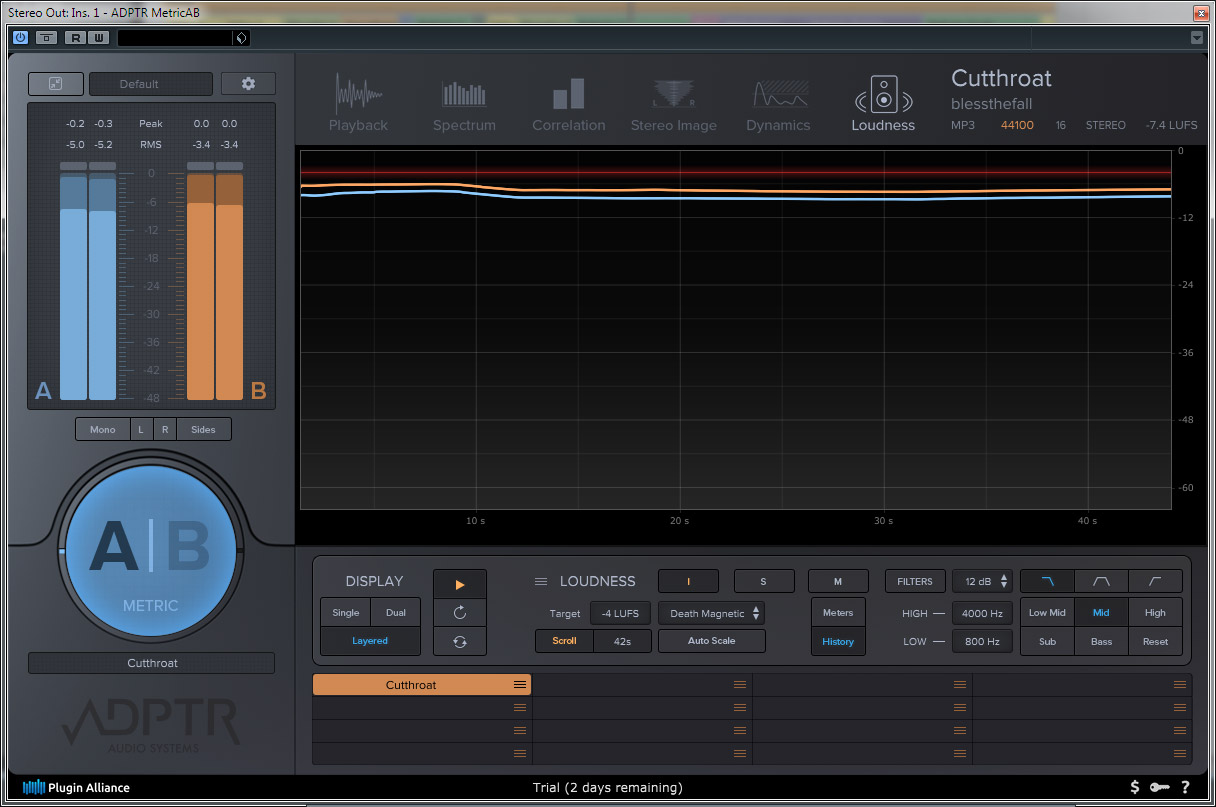Select Layered display mode
The height and width of the screenshot is (807, 1216).
[x=370, y=641]
